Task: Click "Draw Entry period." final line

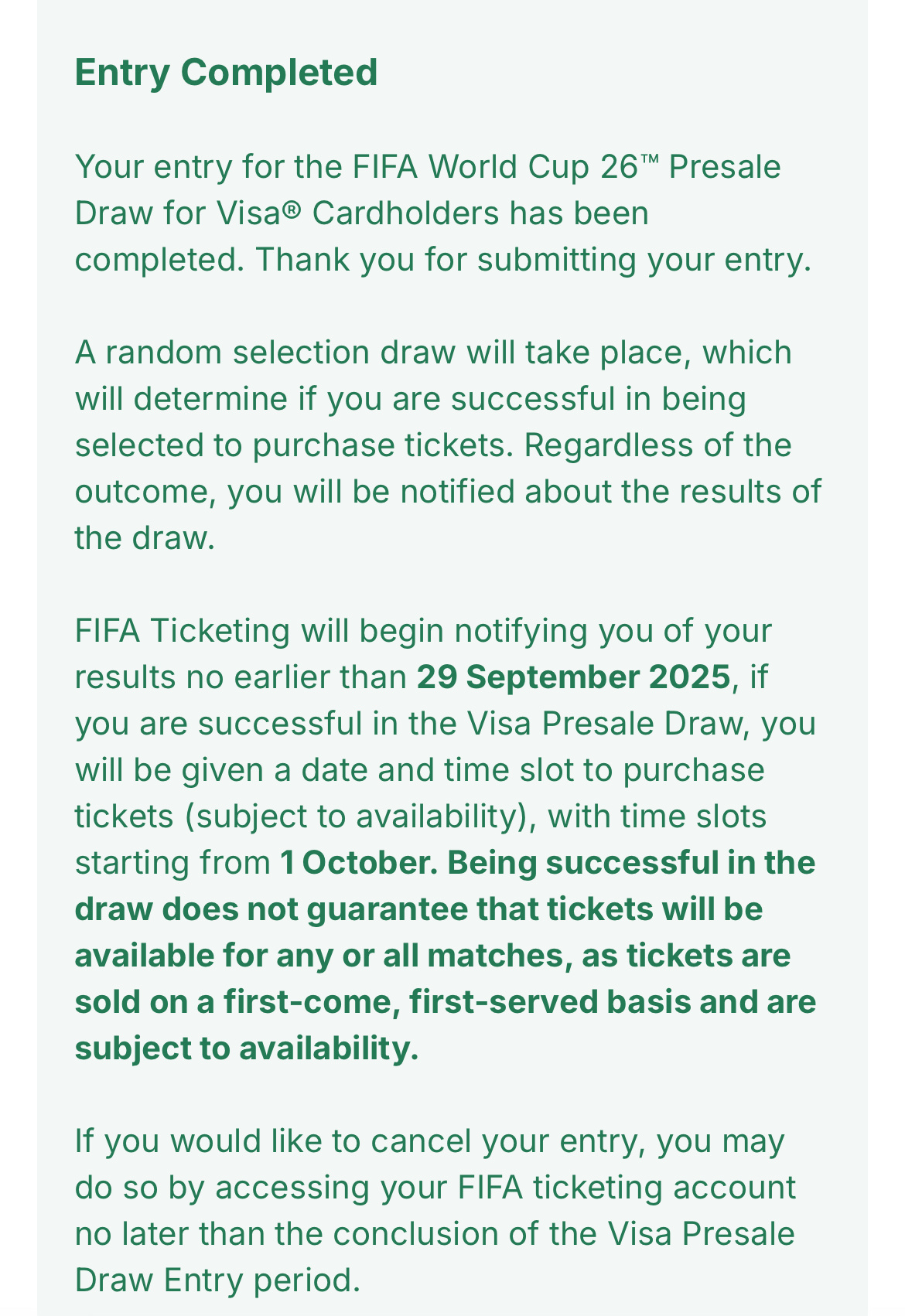Action: [x=218, y=1281]
